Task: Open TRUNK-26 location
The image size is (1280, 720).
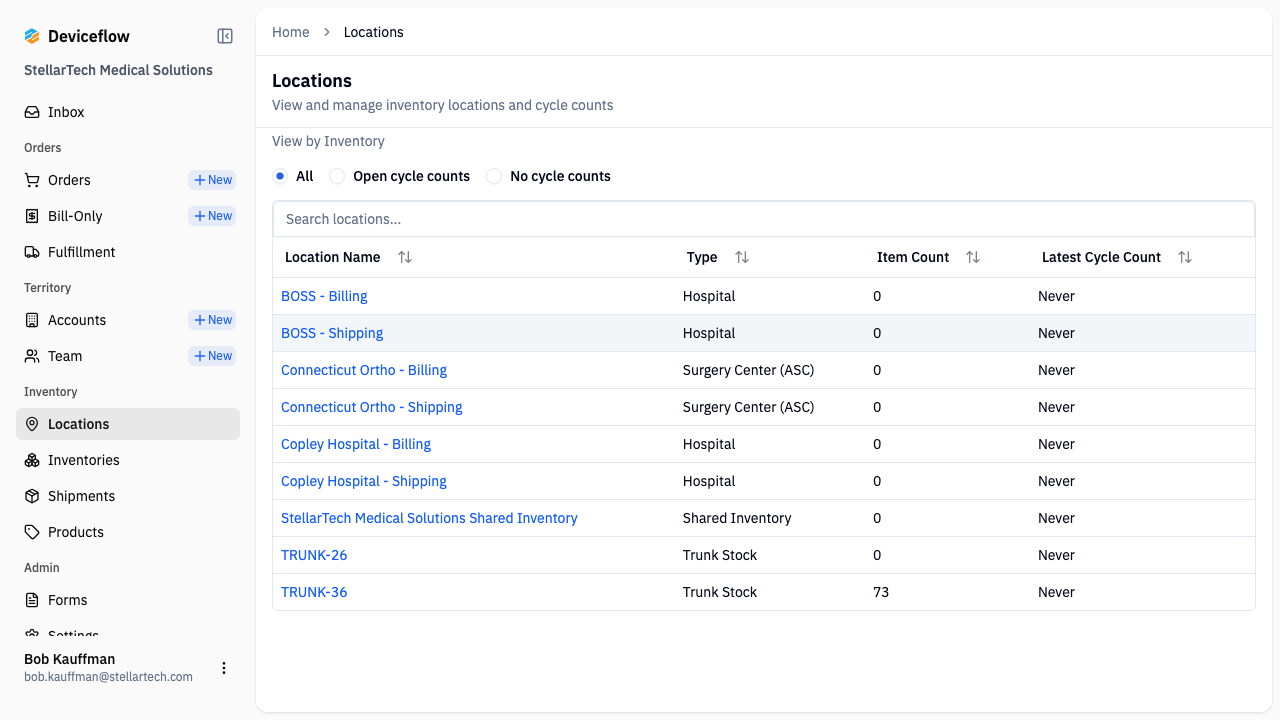Action: 314,555
